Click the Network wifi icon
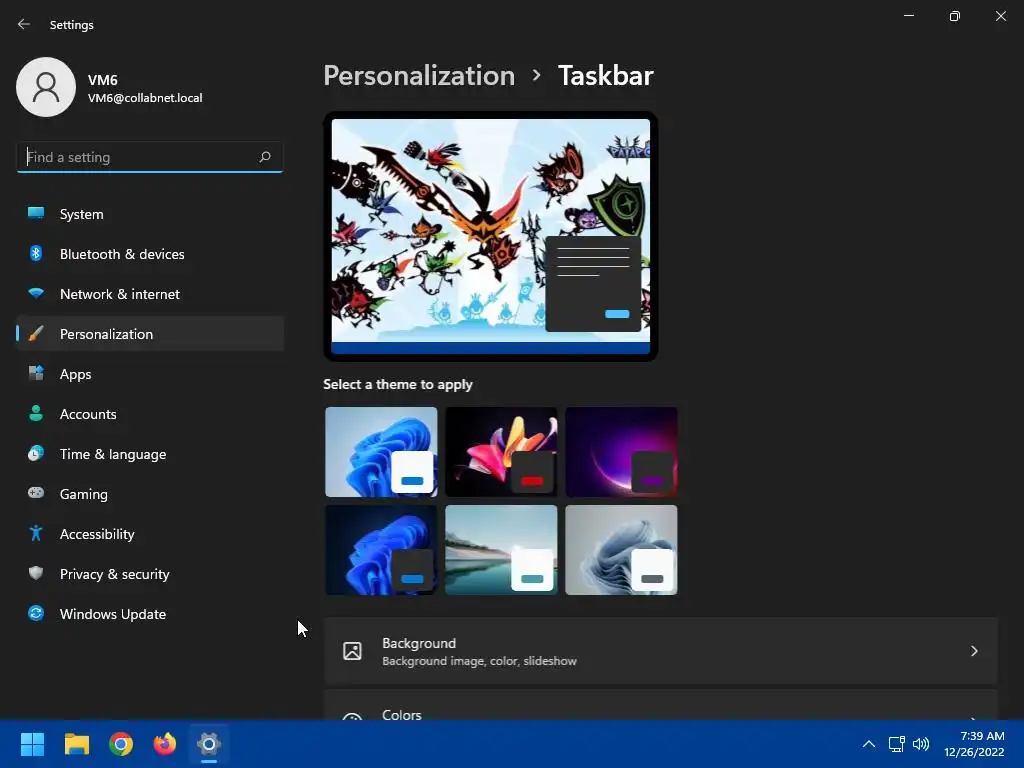Image resolution: width=1024 pixels, height=768 pixels. click(36, 293)
